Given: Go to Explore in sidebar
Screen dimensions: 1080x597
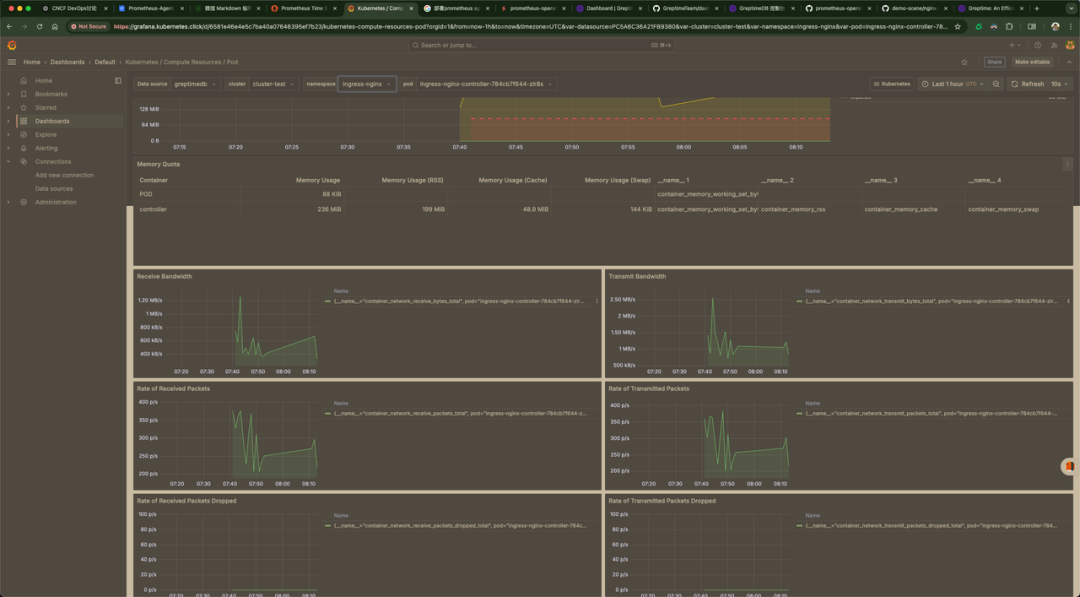Looking at the screenshot, I should [46, 134].
